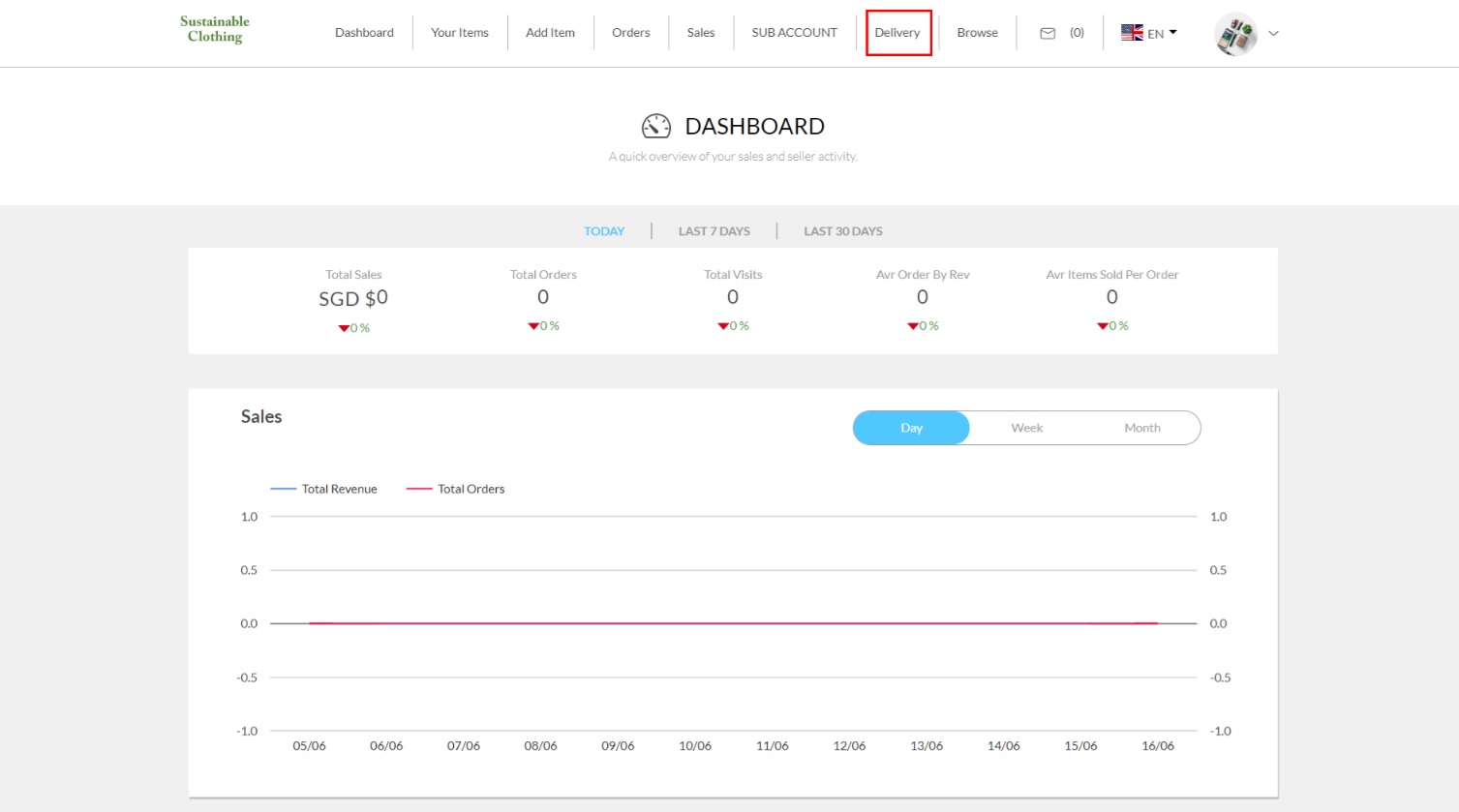Expand the profile menu chevron
Screen dimensions: 1459x812
(x=1273, y=34)
